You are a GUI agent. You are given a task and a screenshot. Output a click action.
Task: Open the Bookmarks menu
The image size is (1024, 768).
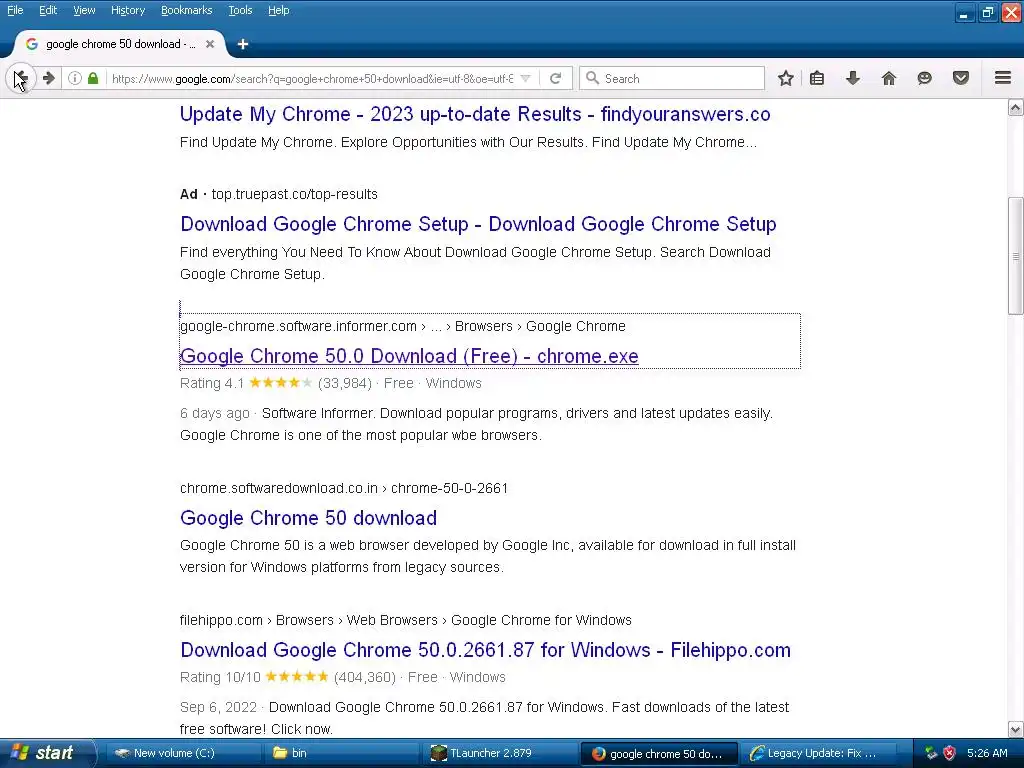186,10
